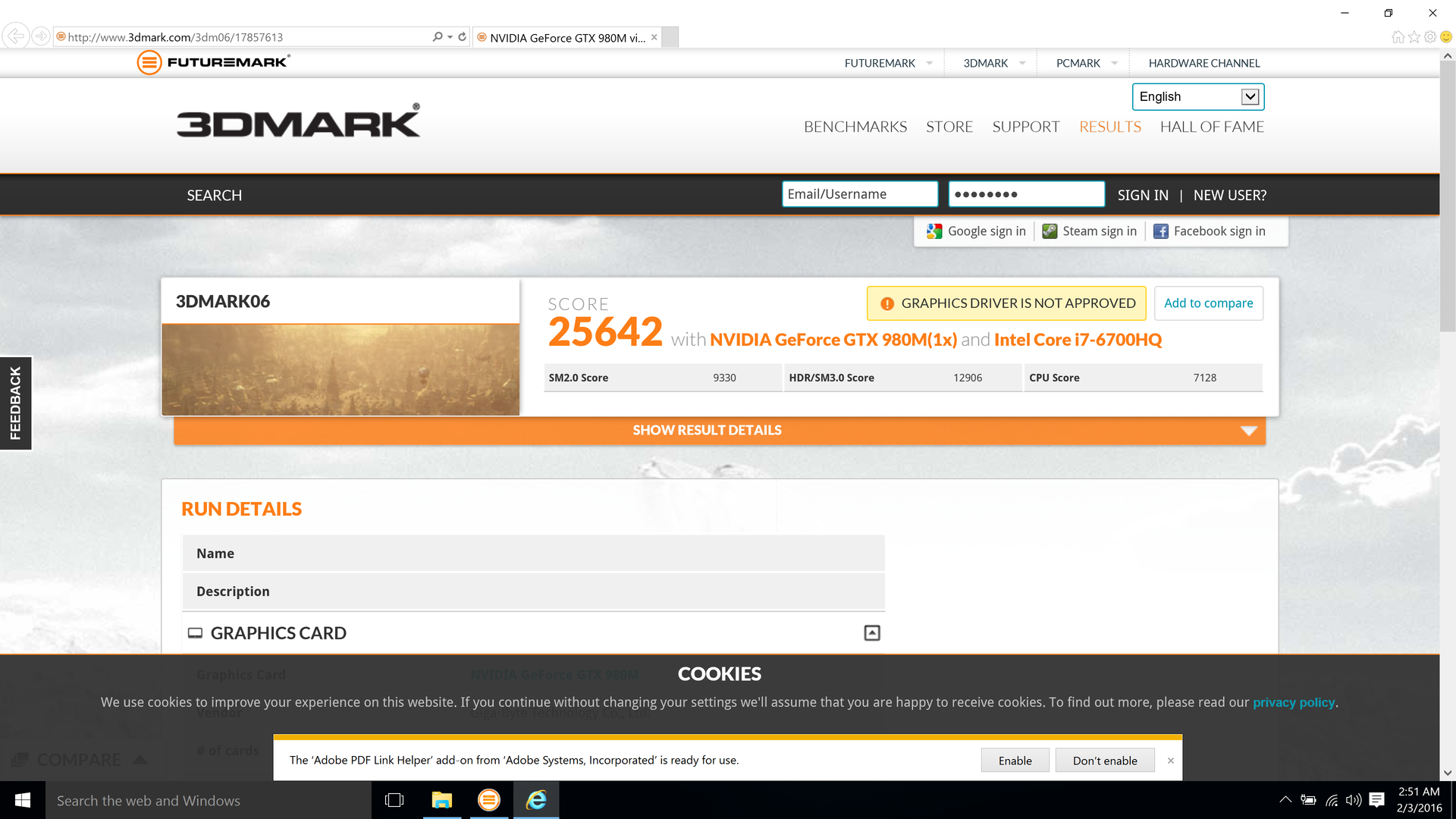
Task: Dismiss the add-on notification bar
Action: pyautogui.click(x=1170, y=761)
